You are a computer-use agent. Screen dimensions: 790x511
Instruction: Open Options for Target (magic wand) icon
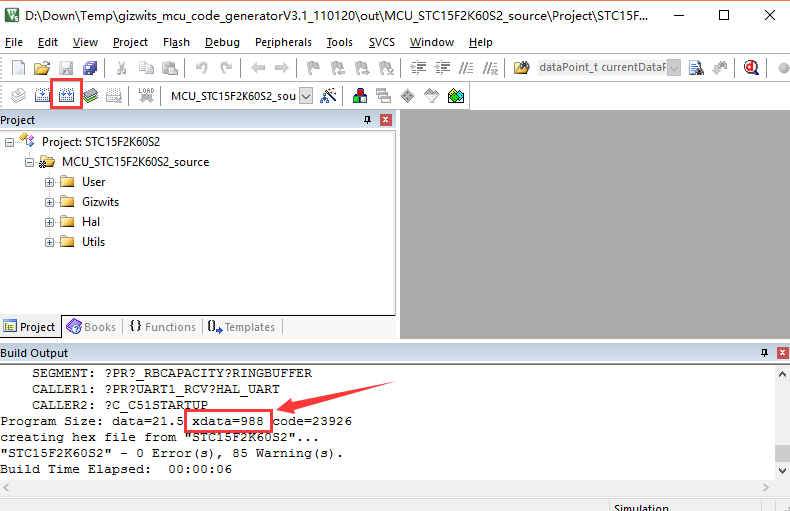[328, 96]
